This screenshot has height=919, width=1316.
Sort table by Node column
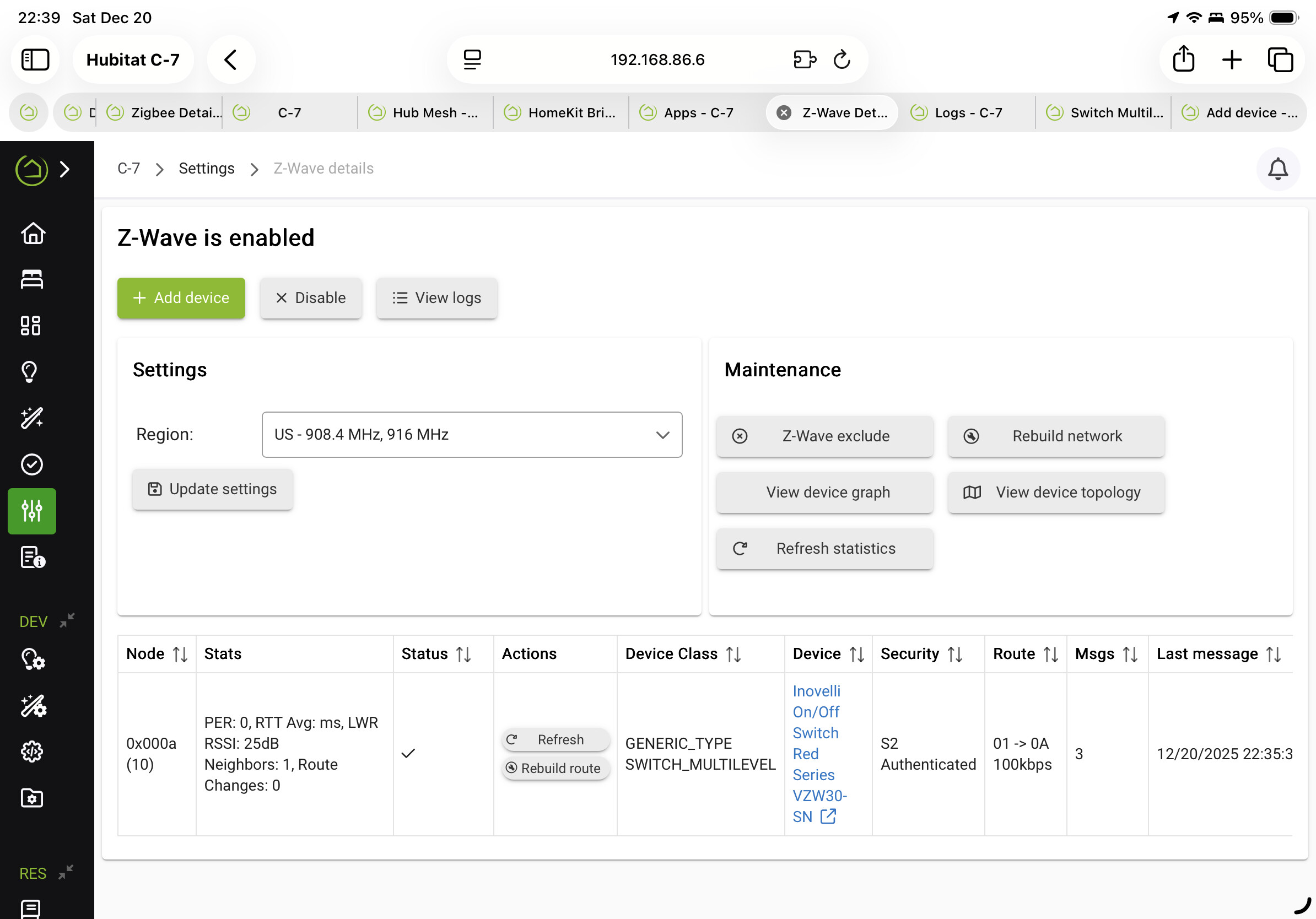[180, 654]
